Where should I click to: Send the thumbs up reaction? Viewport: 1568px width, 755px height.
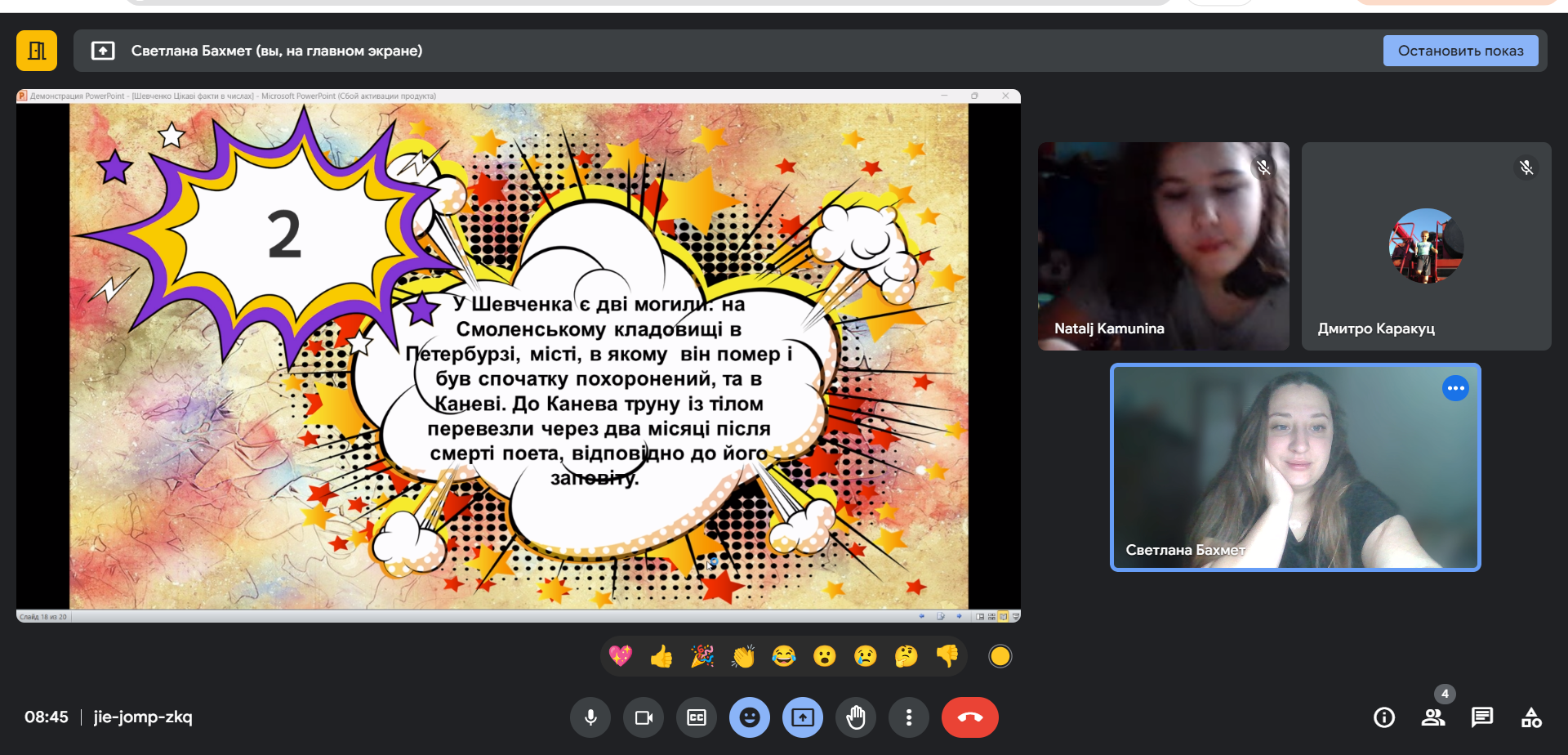661,656
